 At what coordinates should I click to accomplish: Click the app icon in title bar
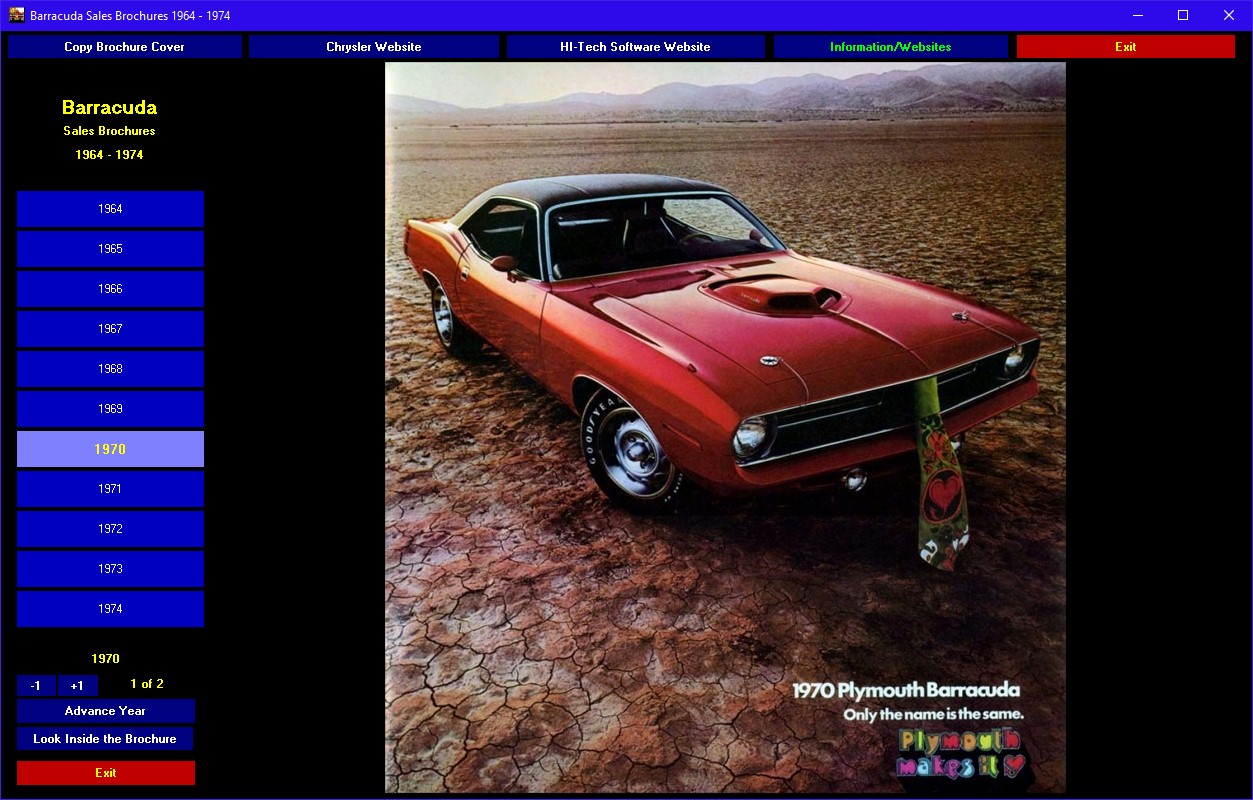(17, 15)
